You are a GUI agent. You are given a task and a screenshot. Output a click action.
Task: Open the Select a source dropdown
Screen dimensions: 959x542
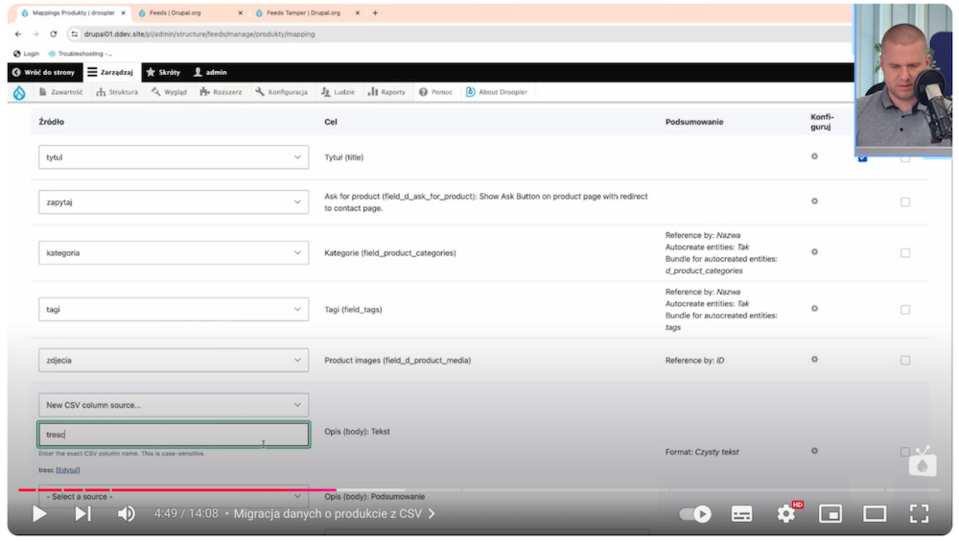click(174, 496)
